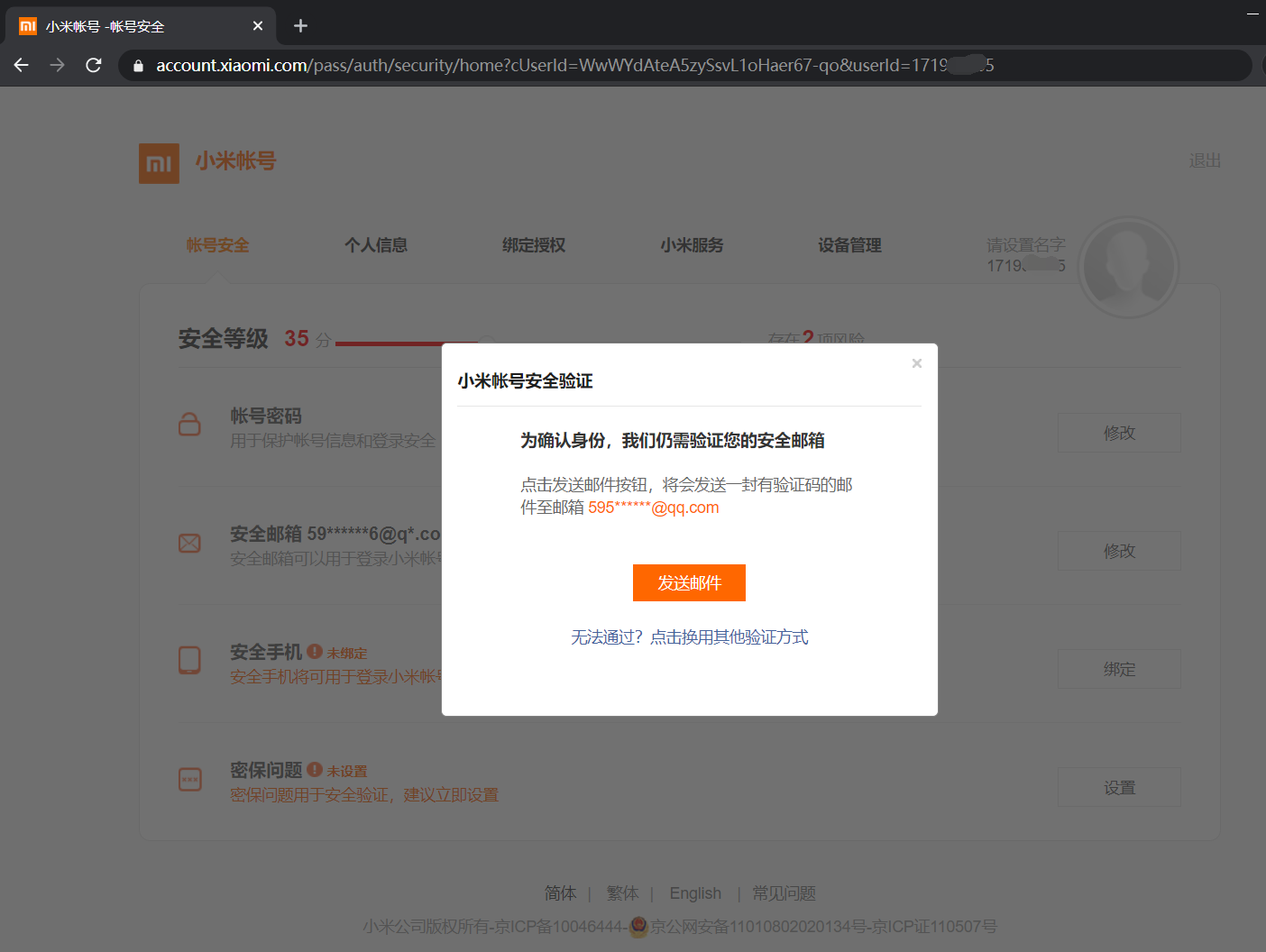The image size is (1266, 952).
Task: Click the 密保问题用于安全验证，建议立即设置 text
Action: tap(364, 795)
